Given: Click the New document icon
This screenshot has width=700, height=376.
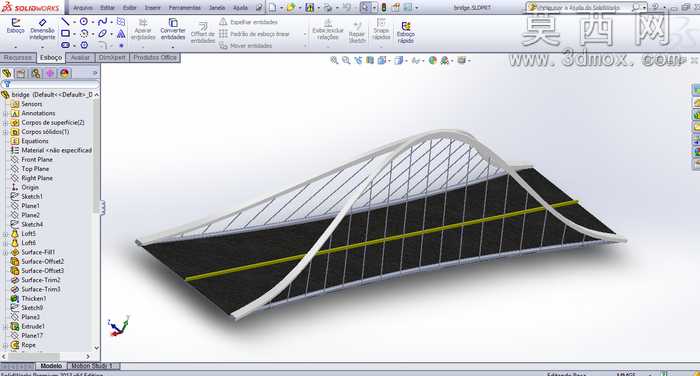Looking at the screenshot, I should 272,8.
